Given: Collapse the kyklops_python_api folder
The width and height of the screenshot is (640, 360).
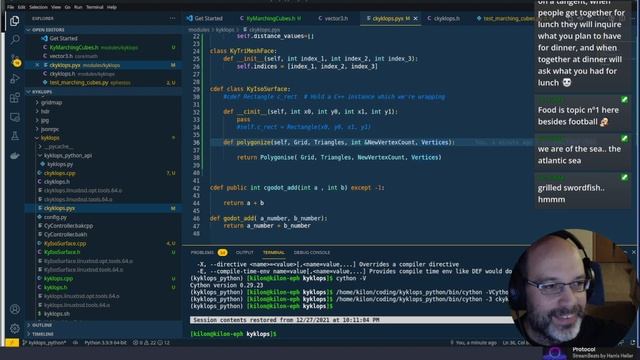Looking at the screenshot, I should (x=68, y=156).
